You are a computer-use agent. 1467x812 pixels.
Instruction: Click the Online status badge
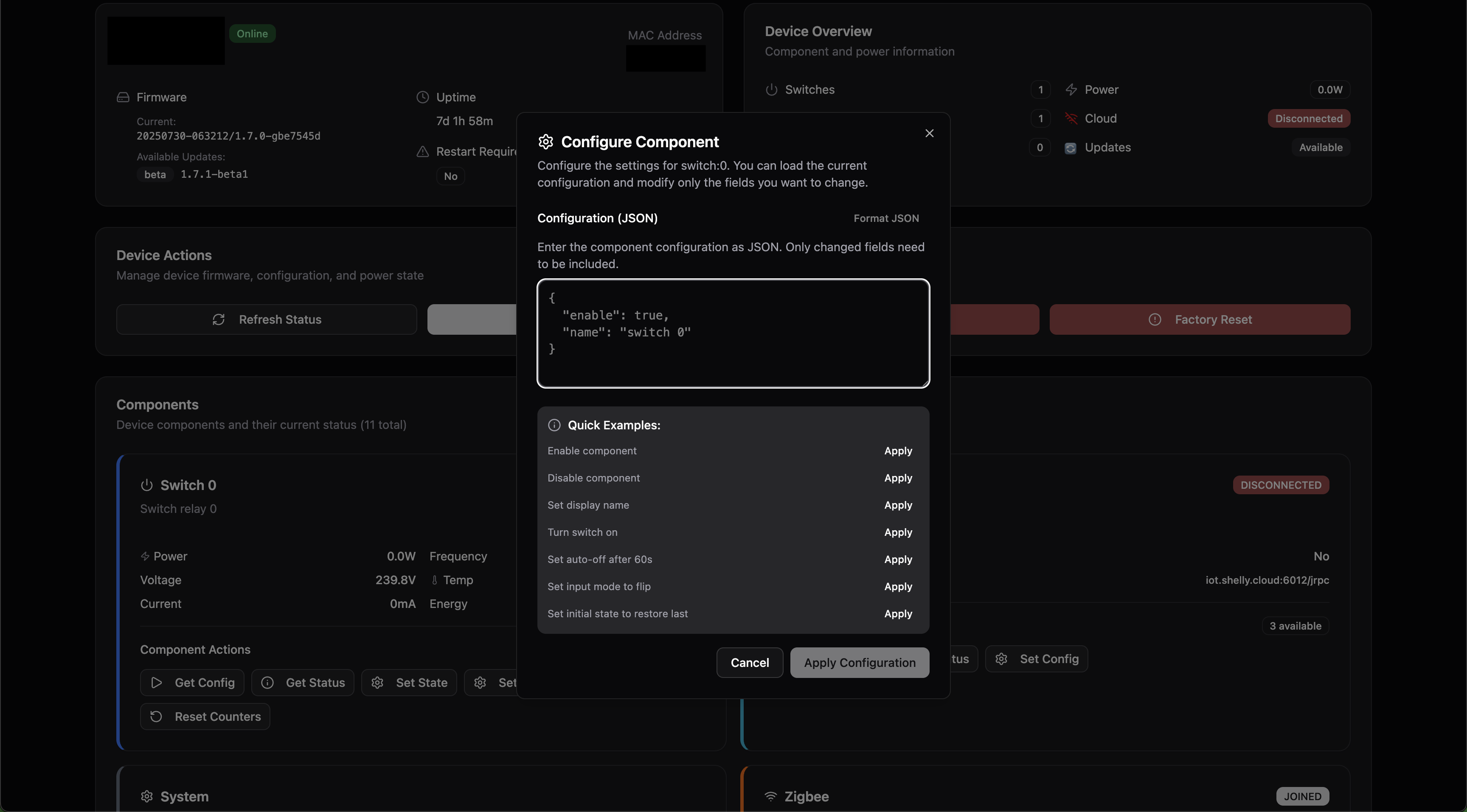[x=252, y=34]
